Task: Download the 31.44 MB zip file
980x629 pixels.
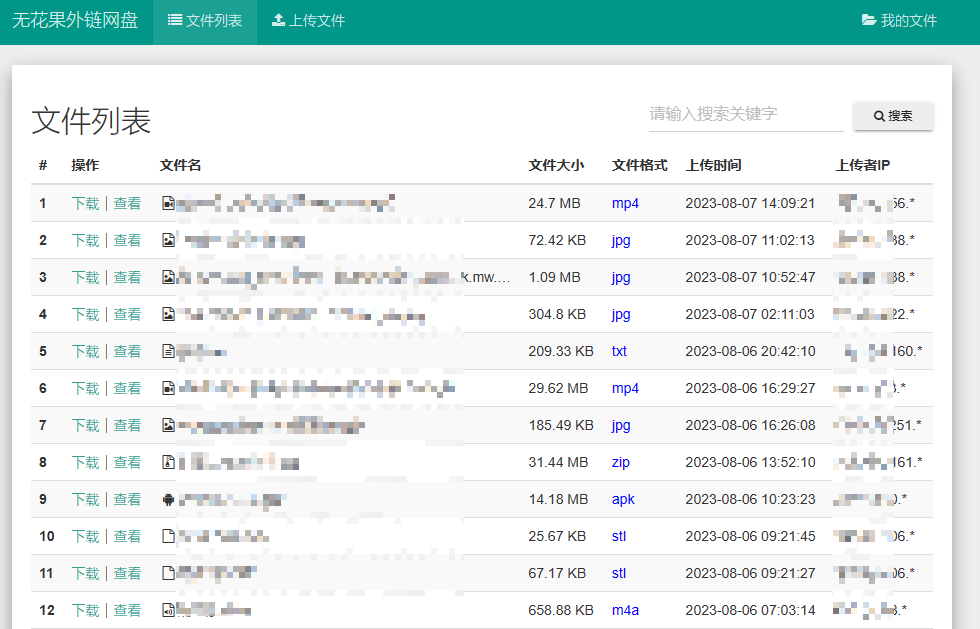Action: click(86, 462)
